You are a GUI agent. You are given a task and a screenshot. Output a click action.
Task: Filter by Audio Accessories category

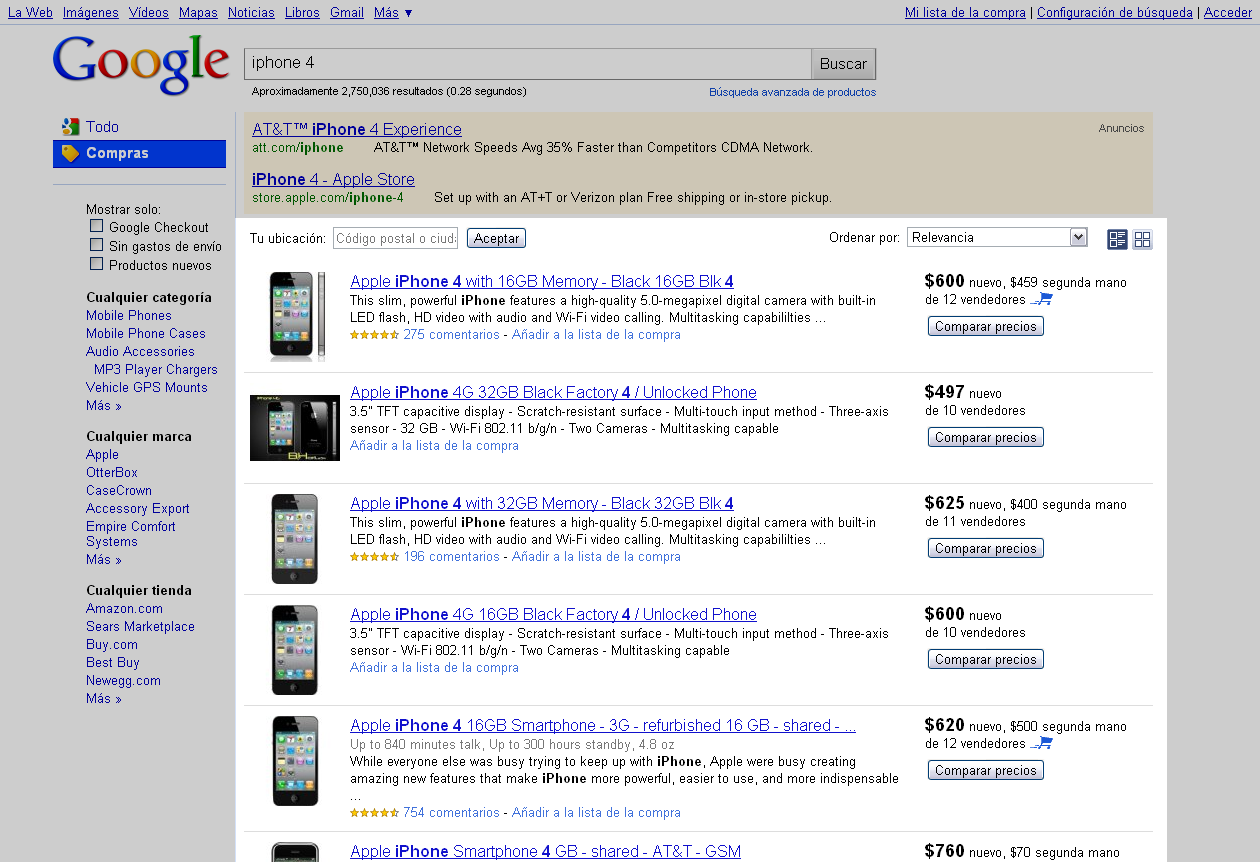(140, 351)
